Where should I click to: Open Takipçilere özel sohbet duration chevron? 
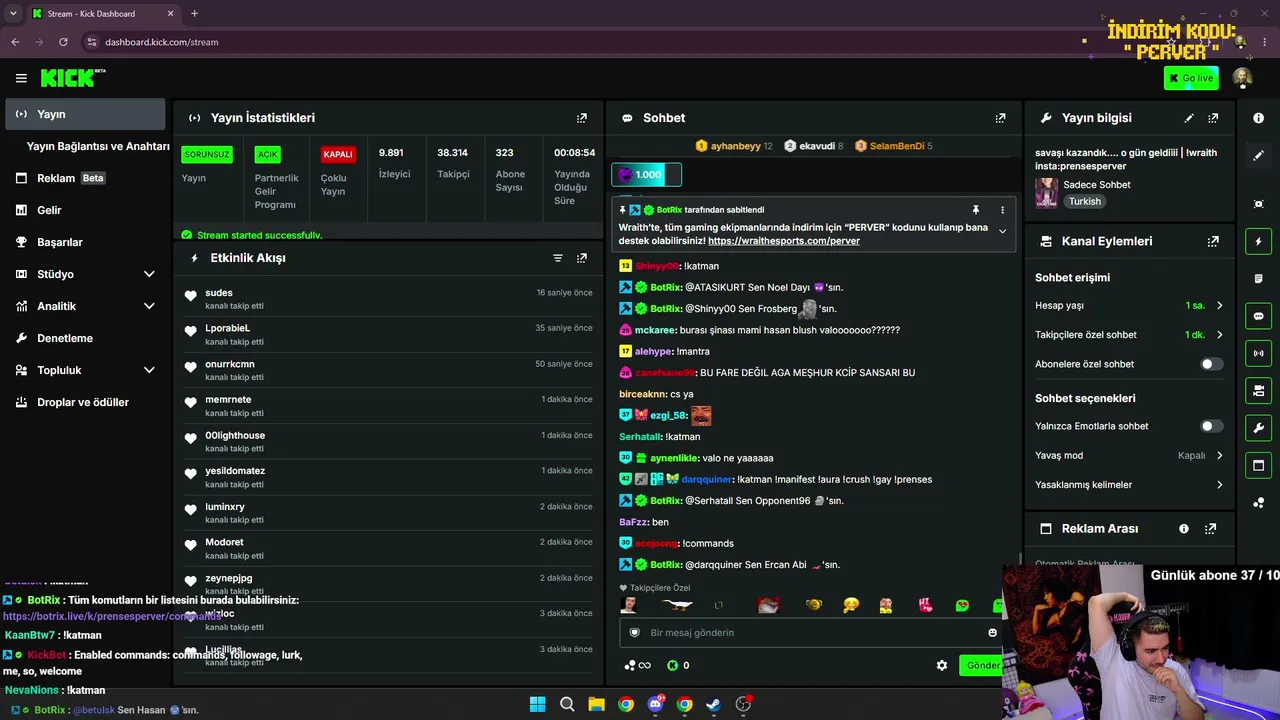[1219, 335]
